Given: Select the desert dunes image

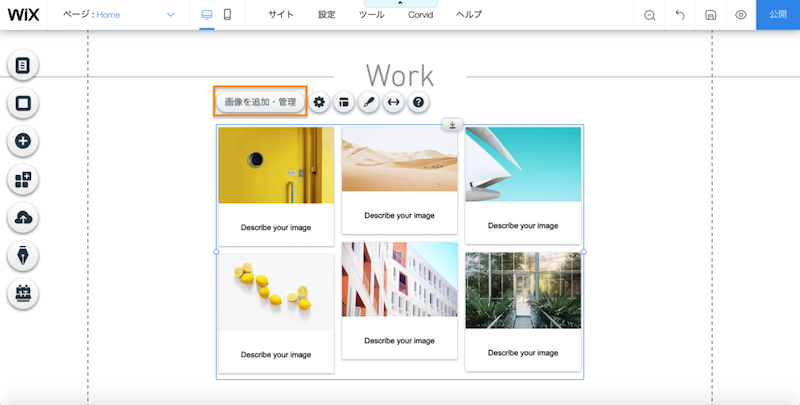Looking at the screenshot, I should click(399, 159).
